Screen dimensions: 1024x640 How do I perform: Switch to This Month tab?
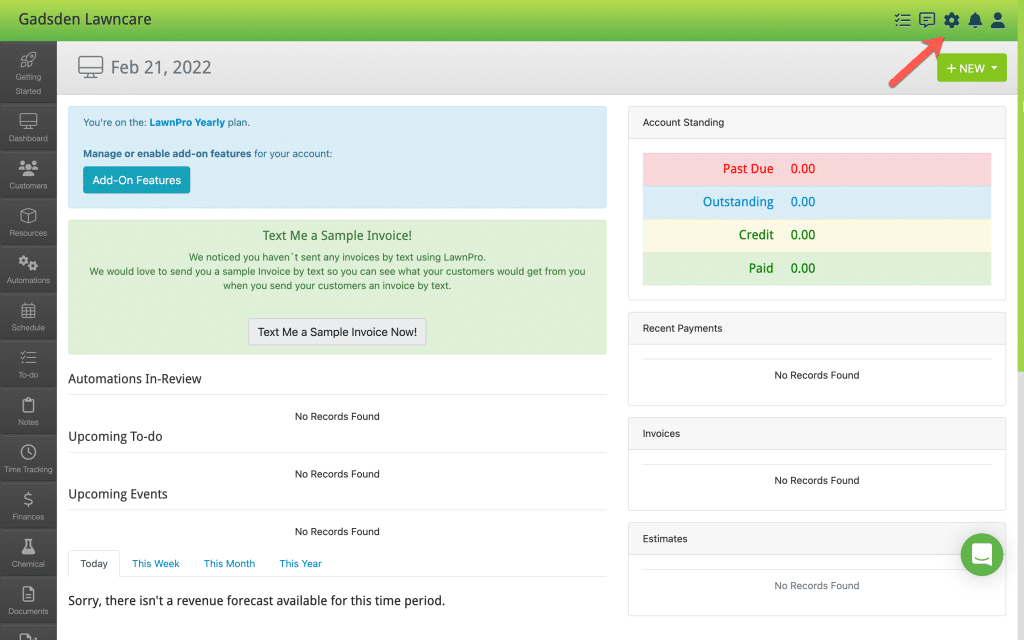pyautogui.click(x=229, y=564)
